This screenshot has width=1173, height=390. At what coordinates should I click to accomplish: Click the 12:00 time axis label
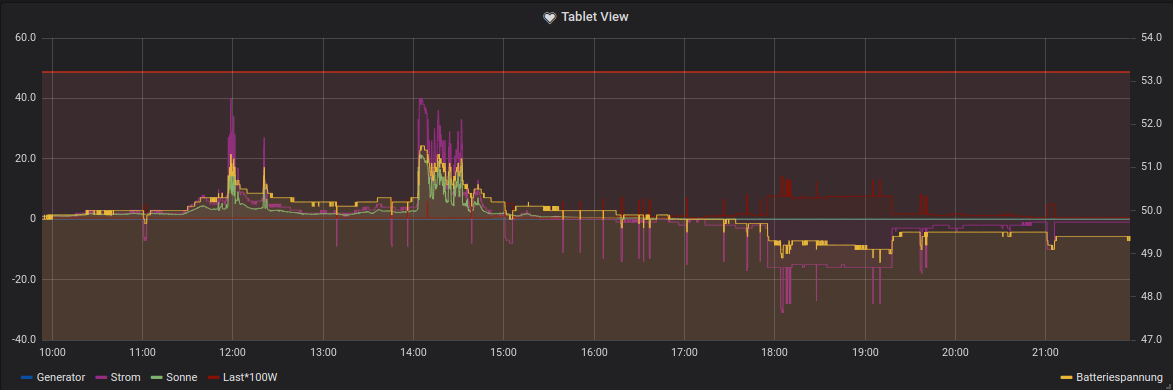coord(233,352)
